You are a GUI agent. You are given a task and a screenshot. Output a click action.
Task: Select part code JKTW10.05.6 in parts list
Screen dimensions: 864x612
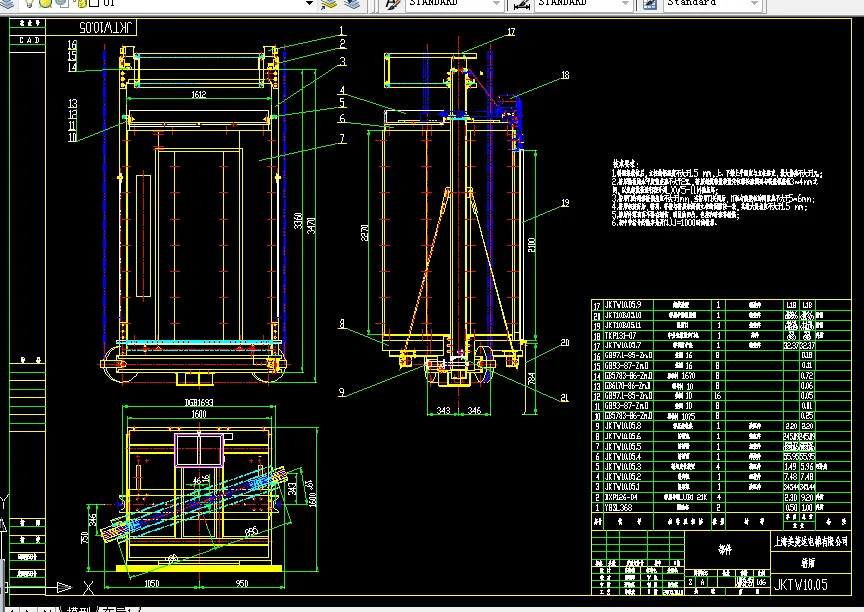[x=623, y=436]
